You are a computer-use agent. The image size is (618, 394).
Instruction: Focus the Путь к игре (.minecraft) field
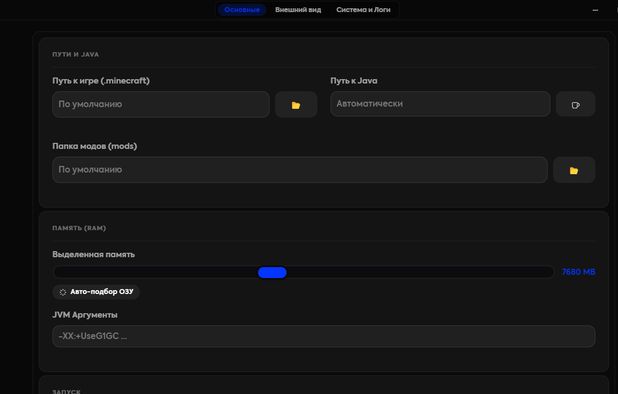pyautogui.click(x=161, y=104)
